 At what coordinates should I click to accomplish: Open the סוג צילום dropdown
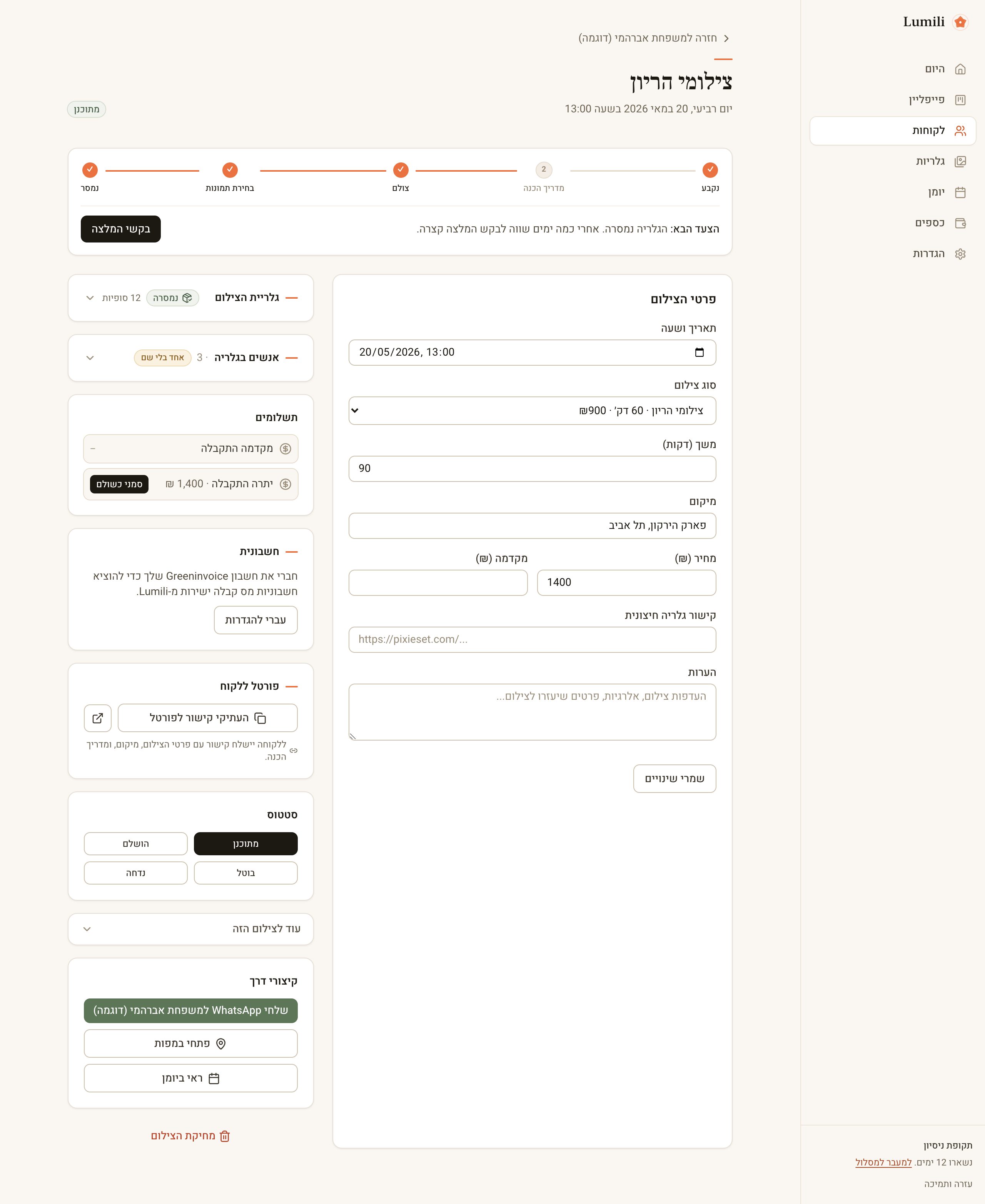(x=532, y=410)
